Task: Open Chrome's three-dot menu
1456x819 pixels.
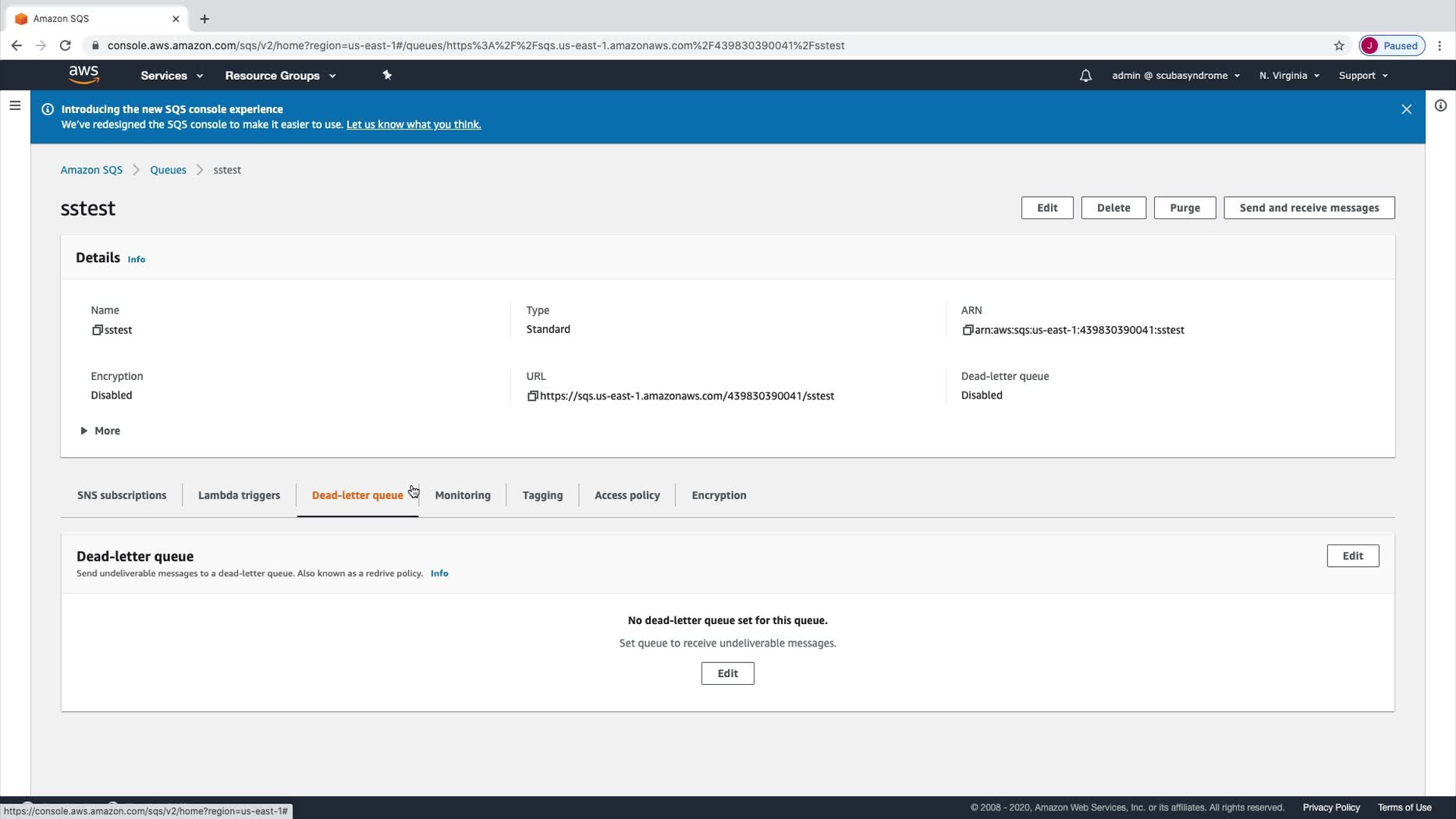Action: pos(1440,45)
